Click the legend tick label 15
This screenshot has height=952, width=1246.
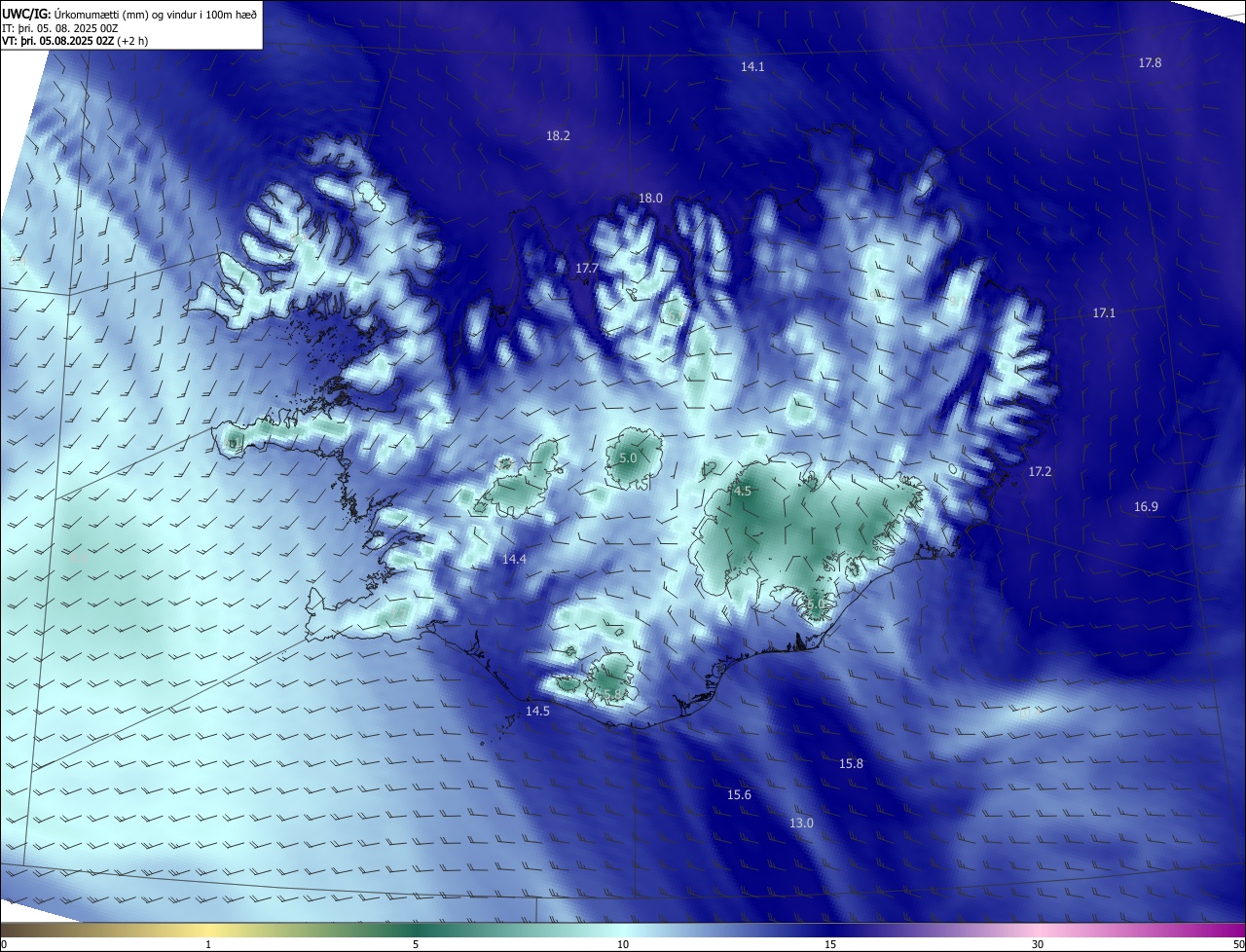830,945
